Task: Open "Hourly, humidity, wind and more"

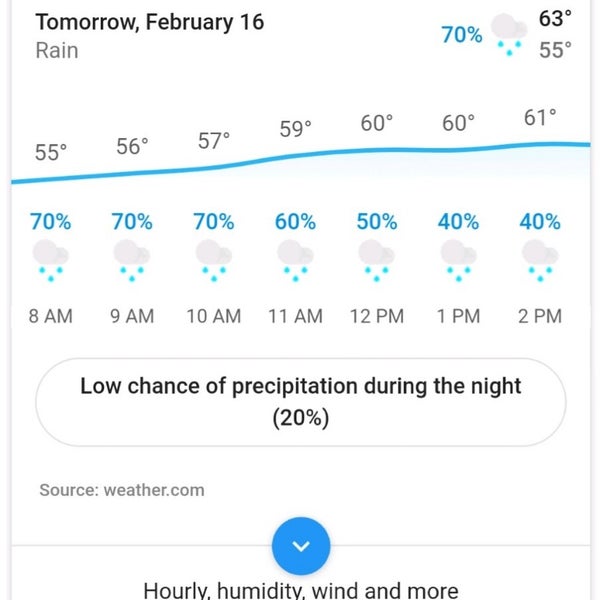Action: [x=301, y=590]
